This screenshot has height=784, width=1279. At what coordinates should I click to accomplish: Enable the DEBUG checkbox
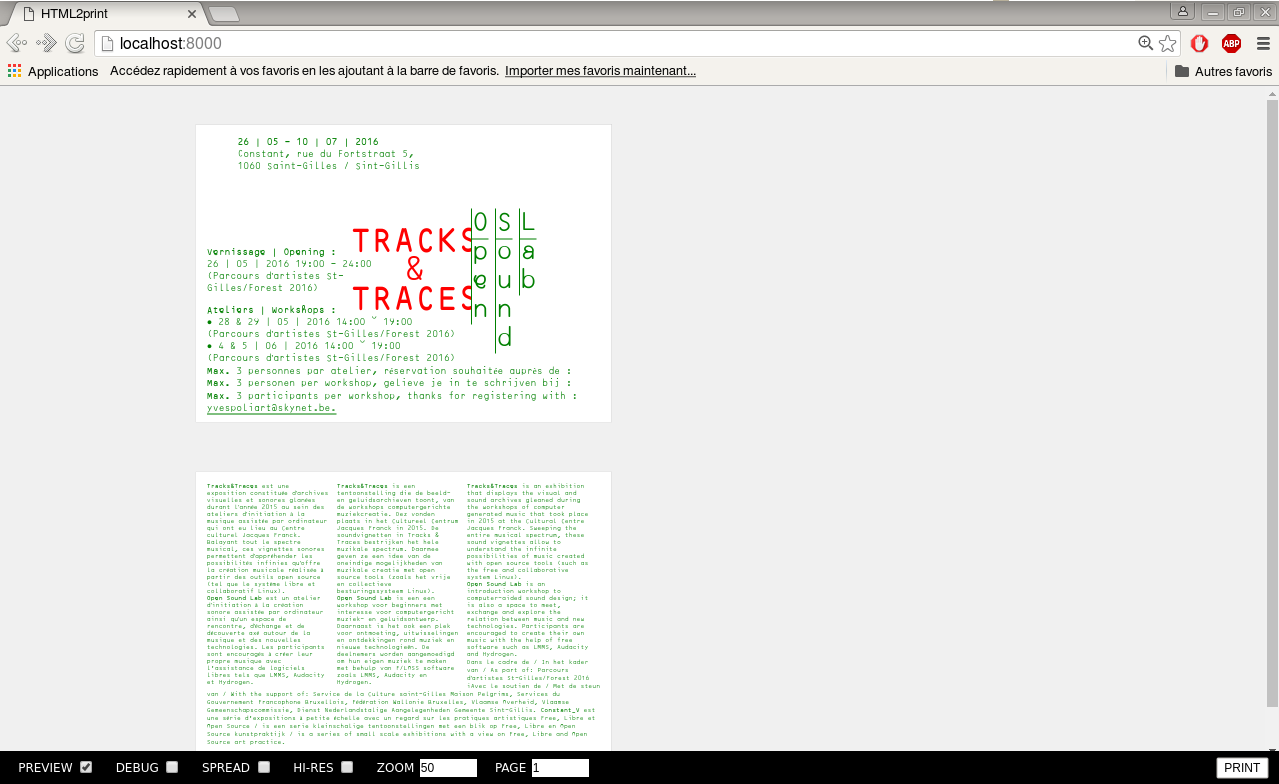[x=172, y=767]
